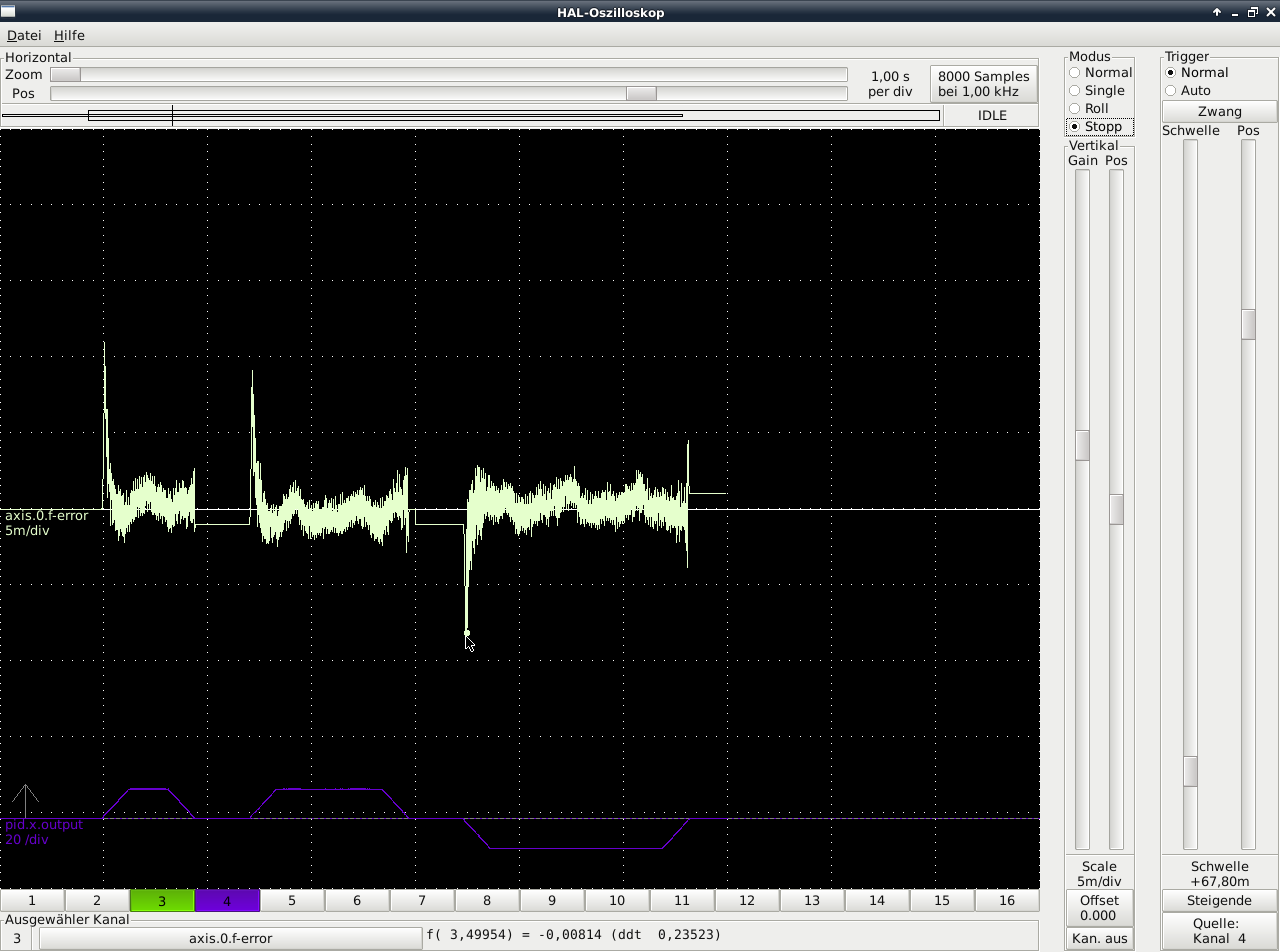Screen dimensions: 1280x952
Task: Select purple channel 4
Action: pos(227,901)
